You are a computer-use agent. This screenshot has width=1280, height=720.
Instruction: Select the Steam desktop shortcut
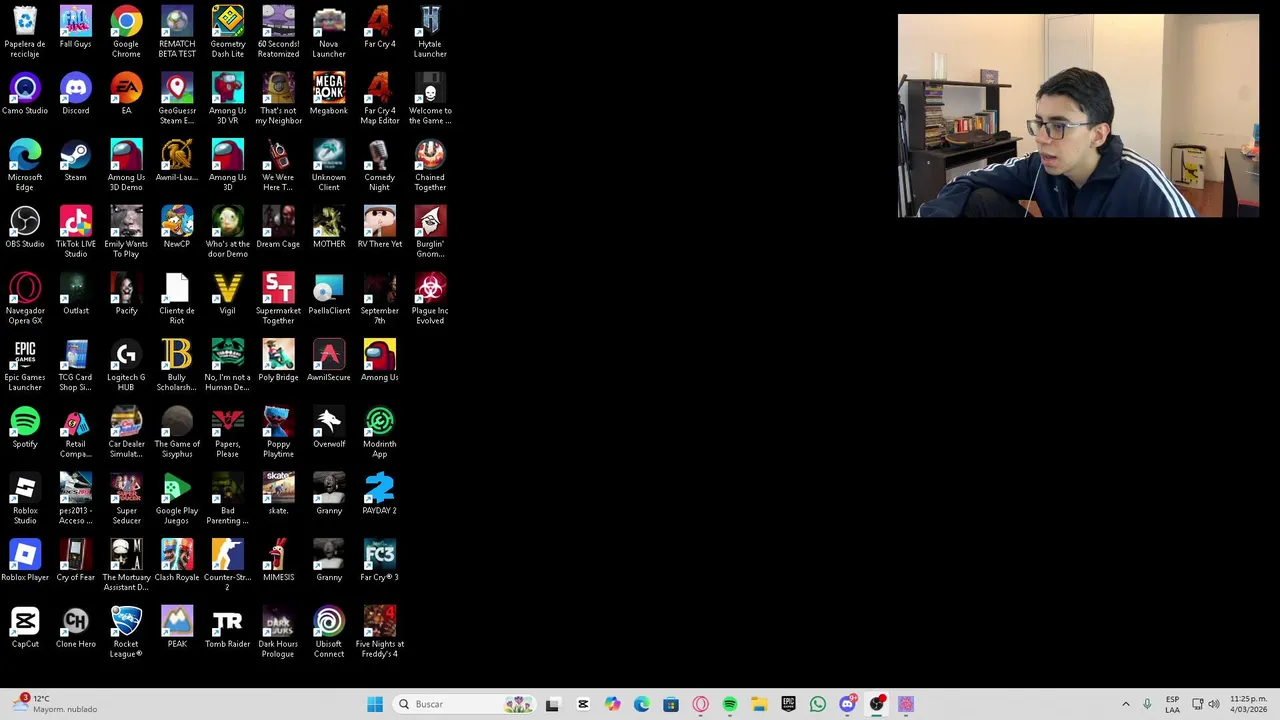[x=75, y=161]
